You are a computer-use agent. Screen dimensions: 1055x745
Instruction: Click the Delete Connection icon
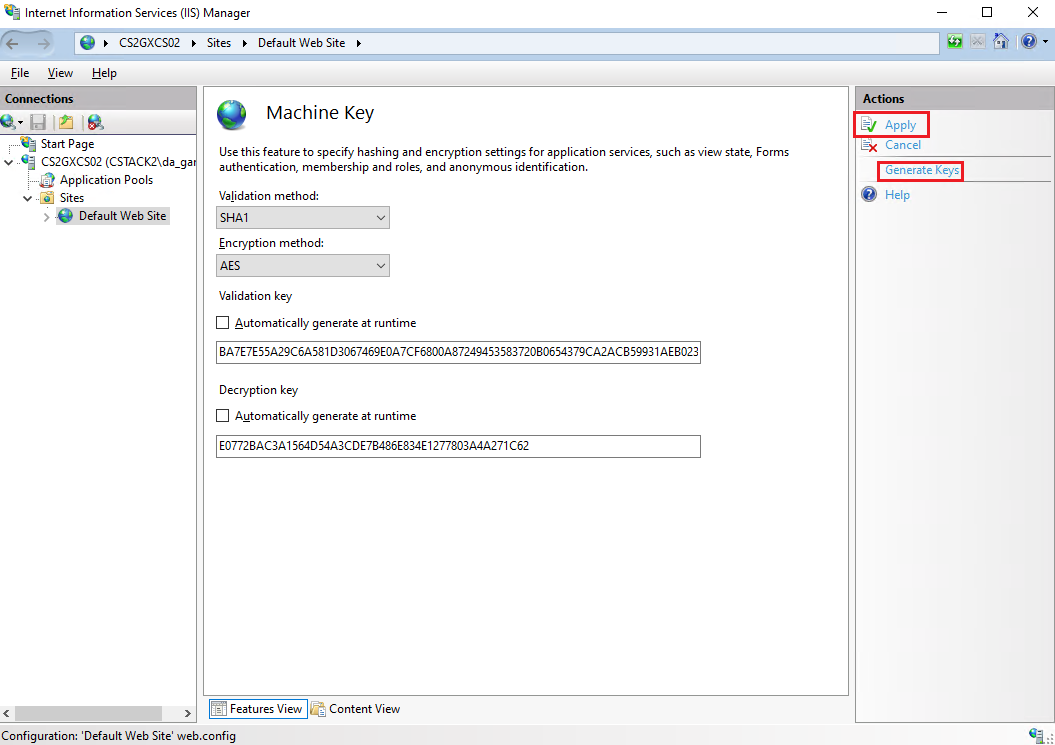(x=96, y=122)
